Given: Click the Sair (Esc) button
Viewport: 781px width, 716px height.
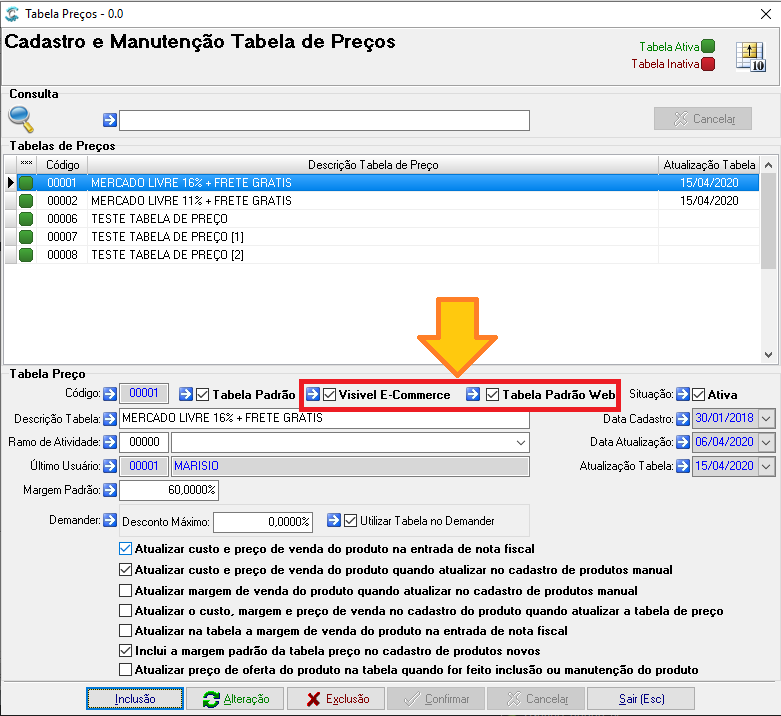Looking at the screenshot, I should [641, 699].
